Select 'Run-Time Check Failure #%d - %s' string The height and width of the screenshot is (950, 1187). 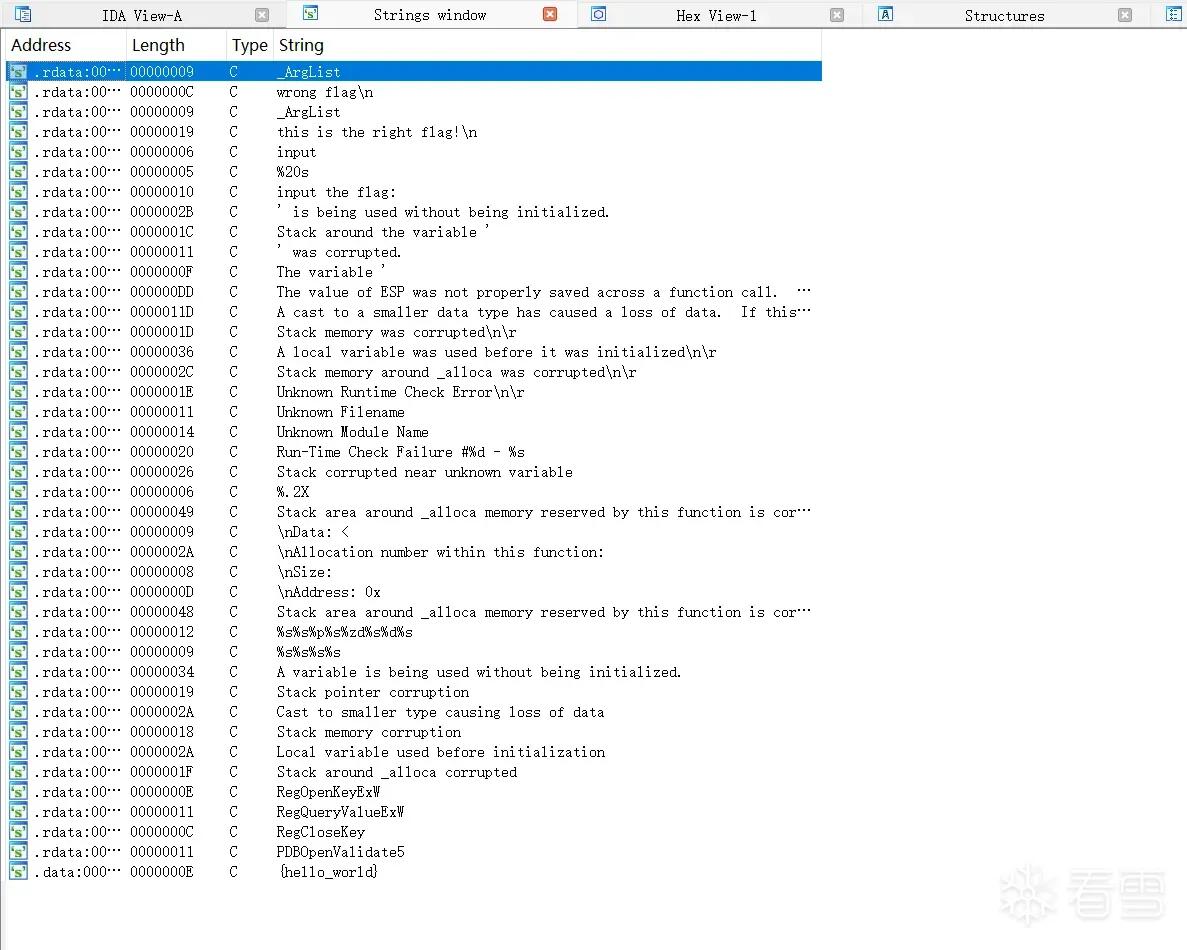pyautogui.click(x=400, y=452)
